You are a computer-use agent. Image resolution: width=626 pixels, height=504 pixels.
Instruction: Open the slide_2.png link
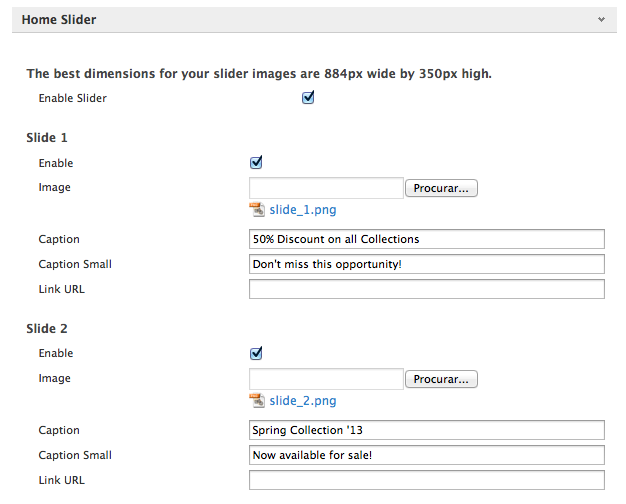302,400
